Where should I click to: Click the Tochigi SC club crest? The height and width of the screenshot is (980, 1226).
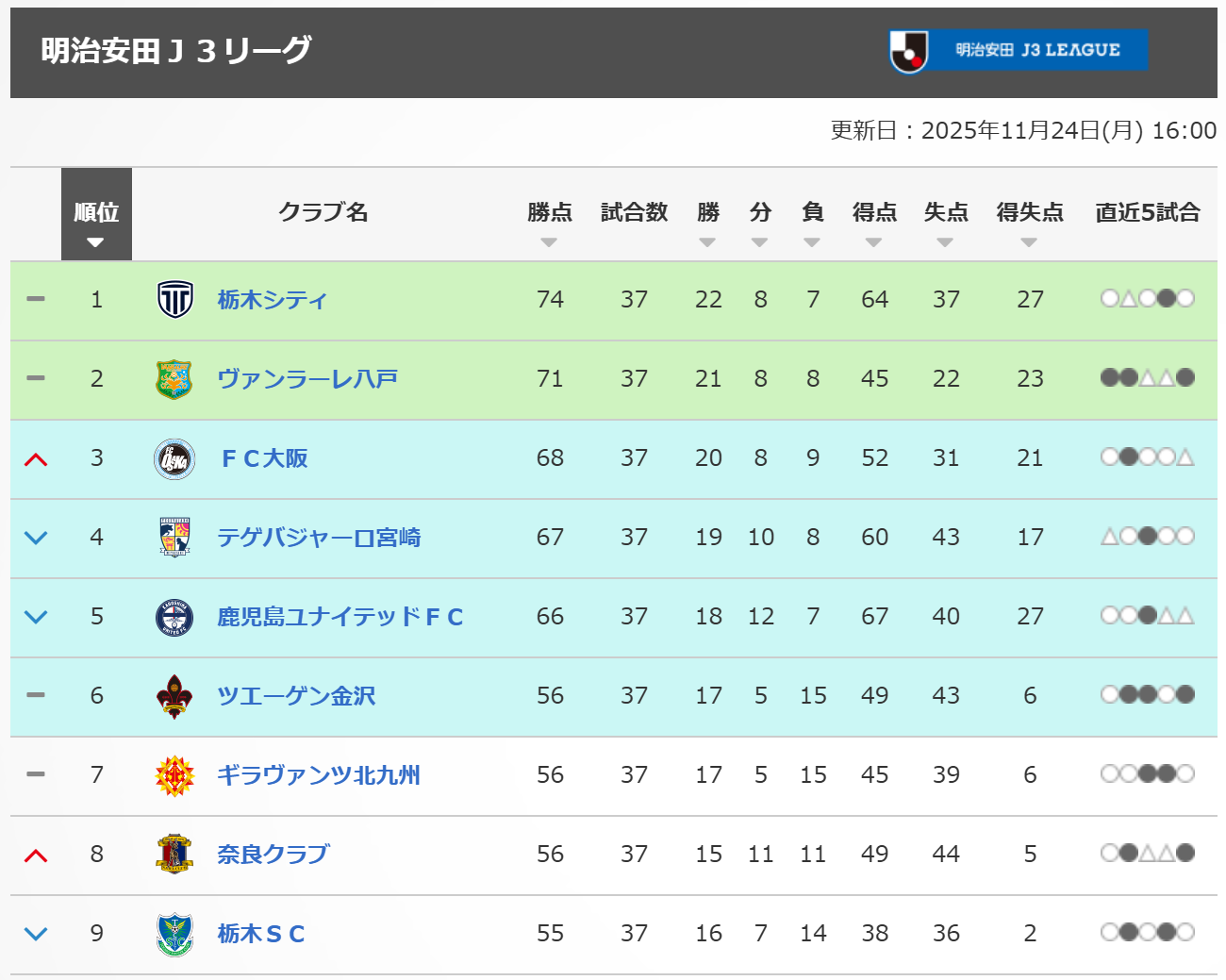(x=174, y=934)
